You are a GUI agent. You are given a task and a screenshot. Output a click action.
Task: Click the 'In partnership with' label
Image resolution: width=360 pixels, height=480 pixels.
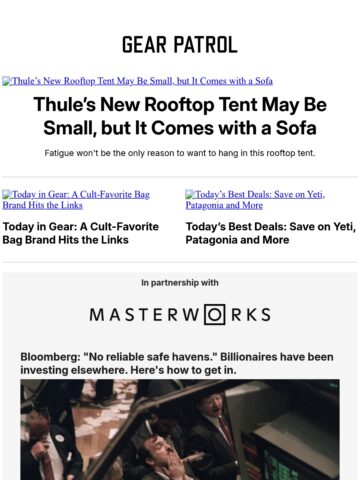tap(180, 283)
